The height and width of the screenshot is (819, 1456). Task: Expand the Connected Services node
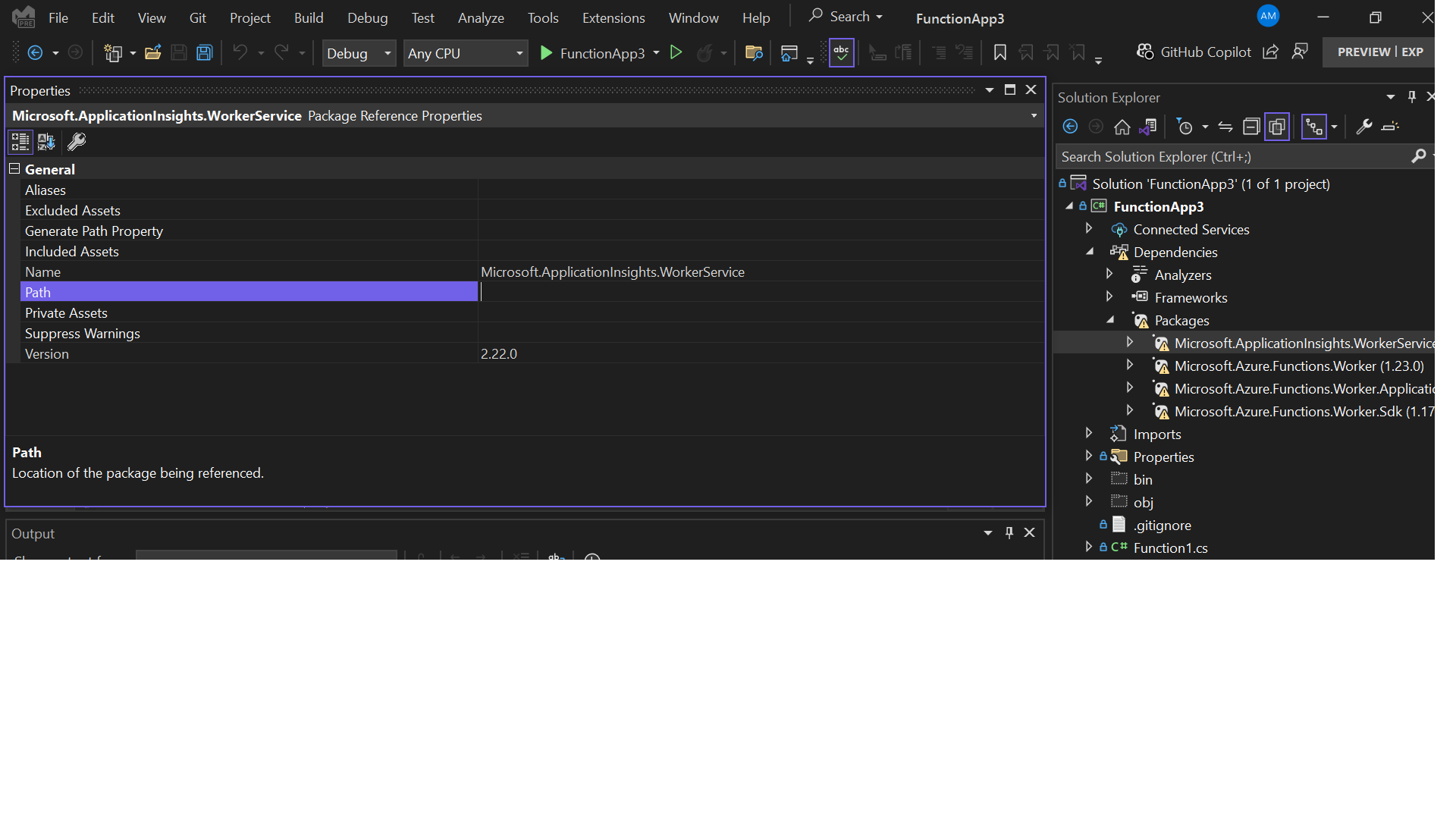click(x=1089, y=228)
